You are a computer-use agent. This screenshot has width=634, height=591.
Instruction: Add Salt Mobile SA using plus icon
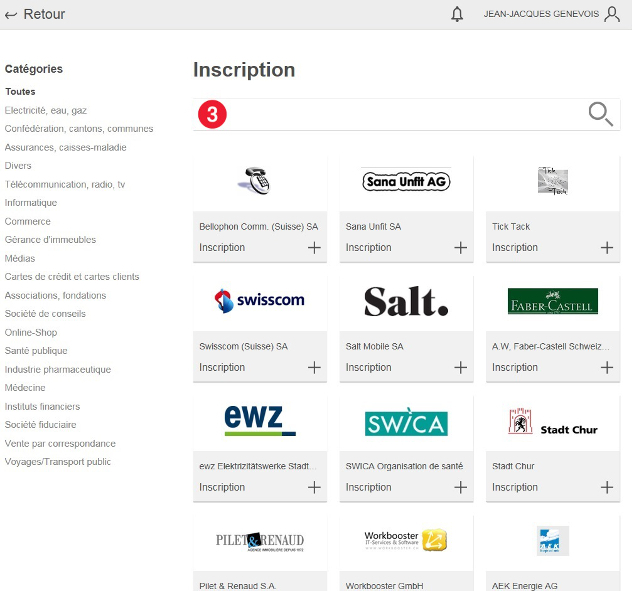(461, 367)
